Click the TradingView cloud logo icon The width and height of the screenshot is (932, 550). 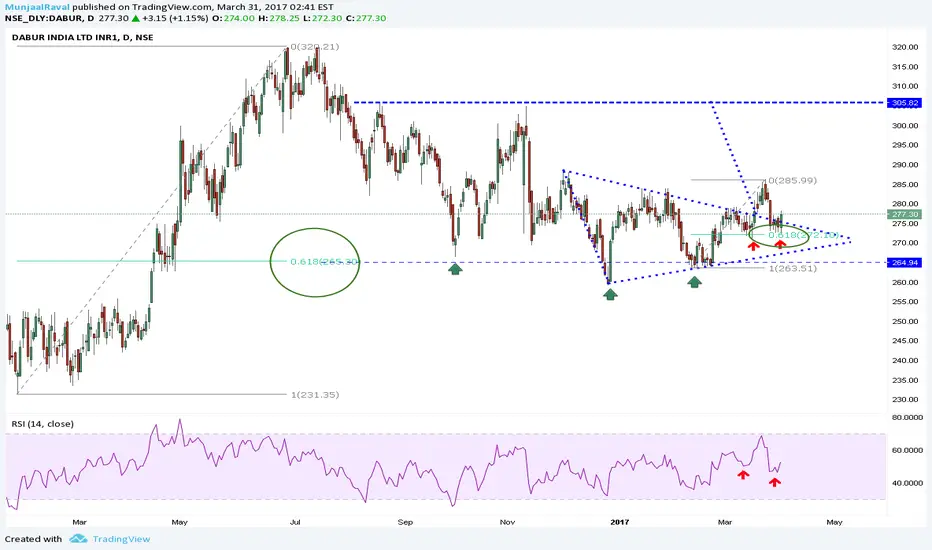pos(78,539)
